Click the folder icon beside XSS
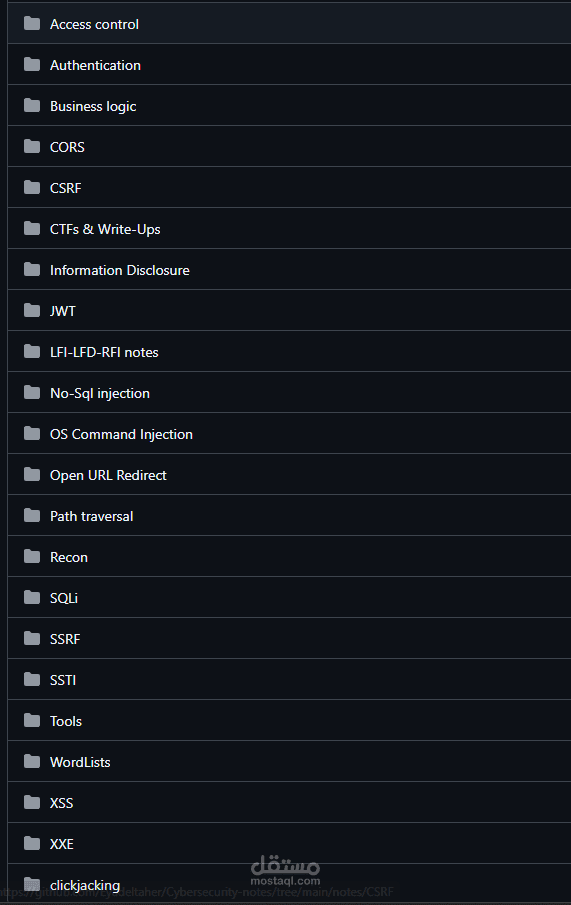This screenshot has width=571, height=905. pos(32,802)
